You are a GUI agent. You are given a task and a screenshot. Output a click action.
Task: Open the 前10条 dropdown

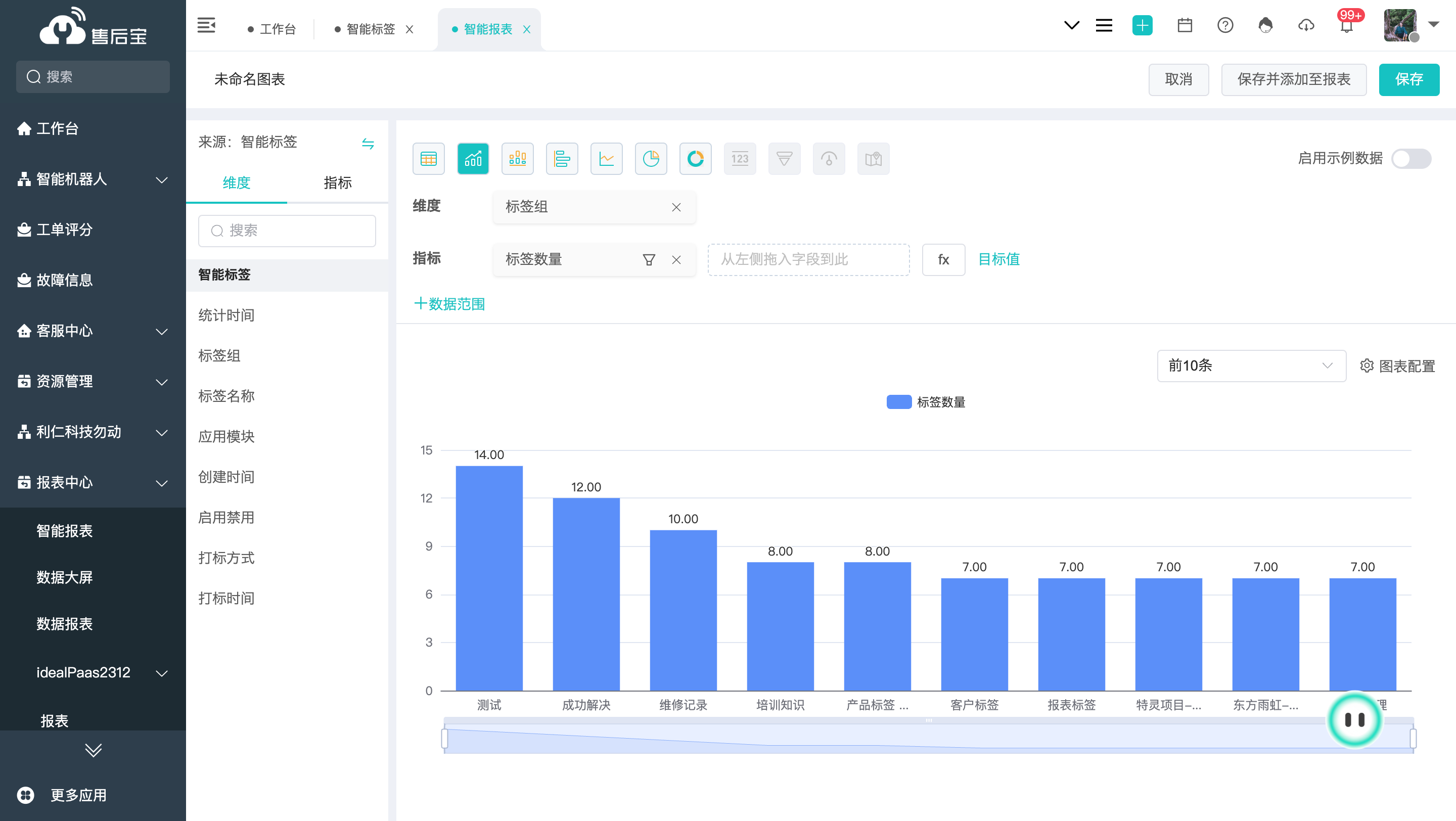click(x=1251, y=366)
